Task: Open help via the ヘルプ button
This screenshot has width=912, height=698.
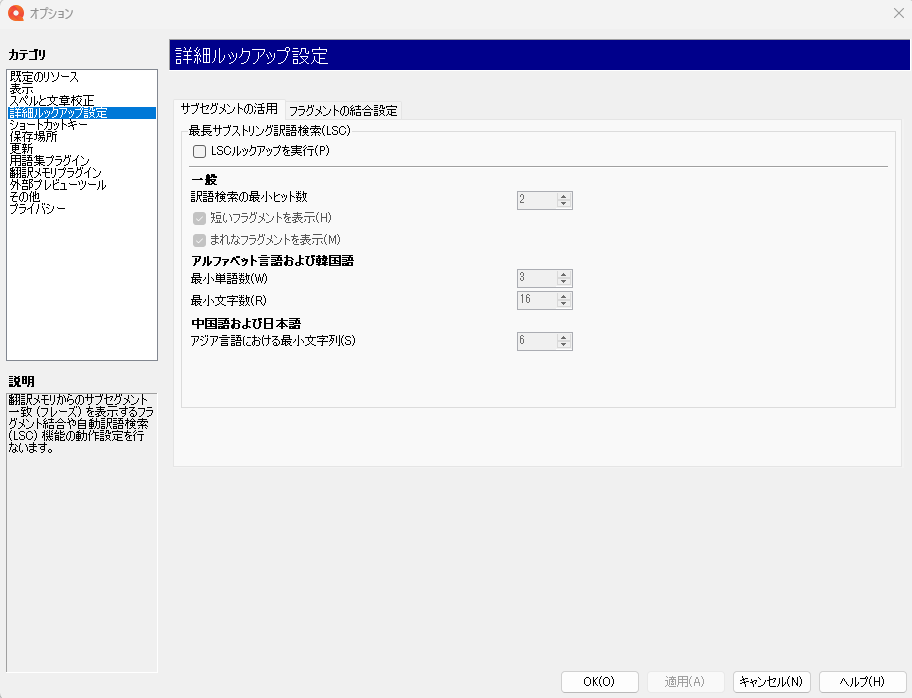Action: pos(855,682)
